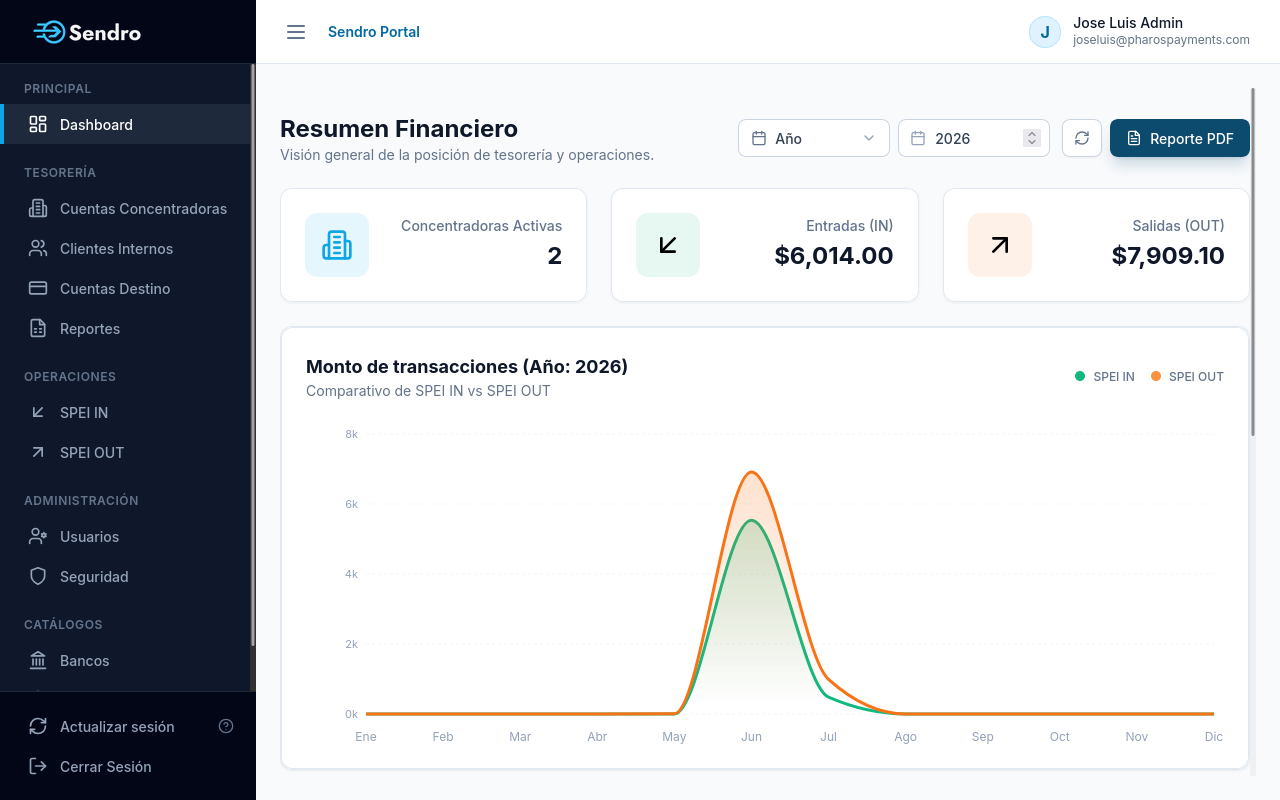Click the user avatar J icon
The image size is (1280, 800).
(x=1045, y=32)
